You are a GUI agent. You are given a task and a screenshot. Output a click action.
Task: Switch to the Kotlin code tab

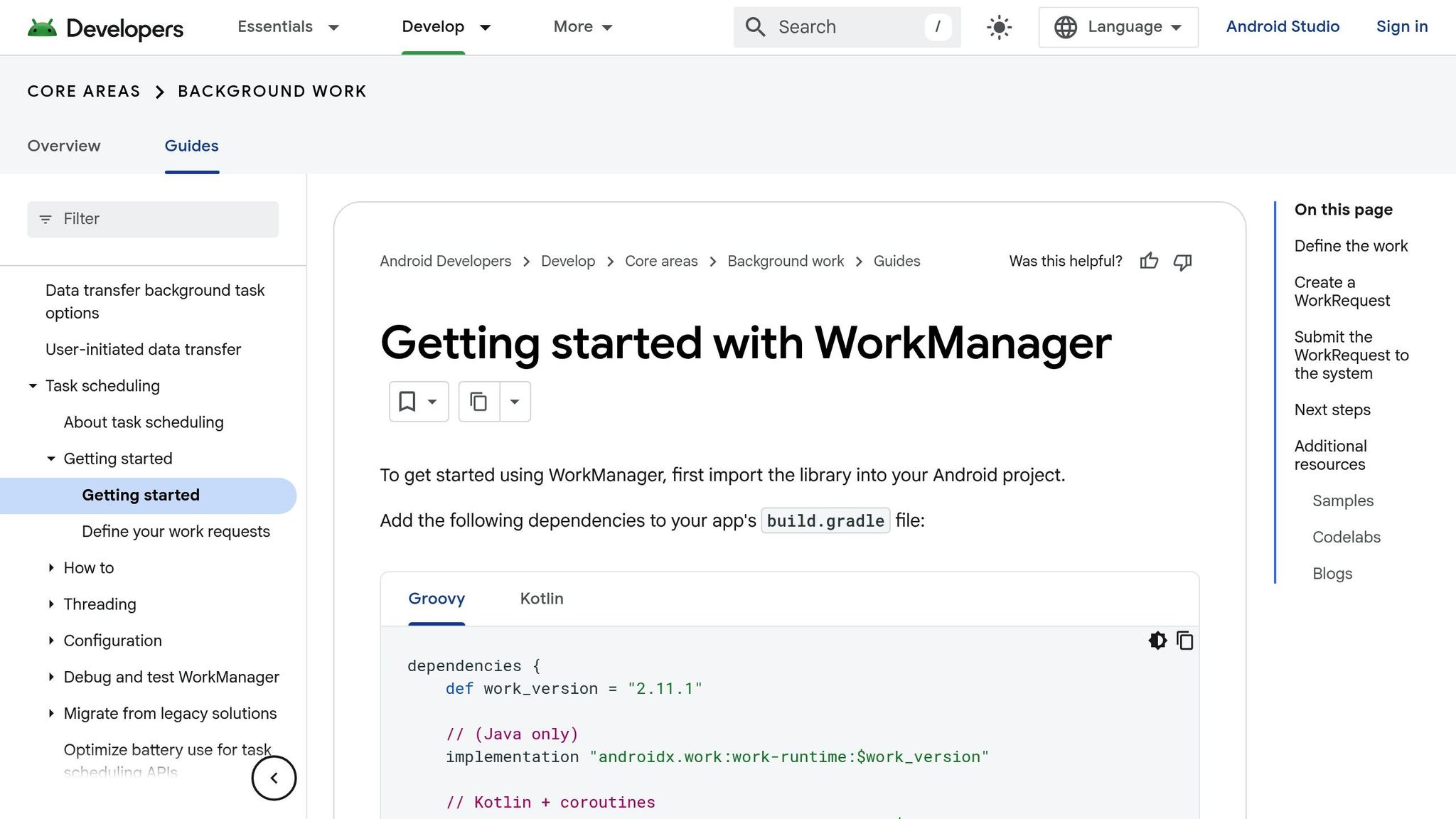click(x=542, y=599)
